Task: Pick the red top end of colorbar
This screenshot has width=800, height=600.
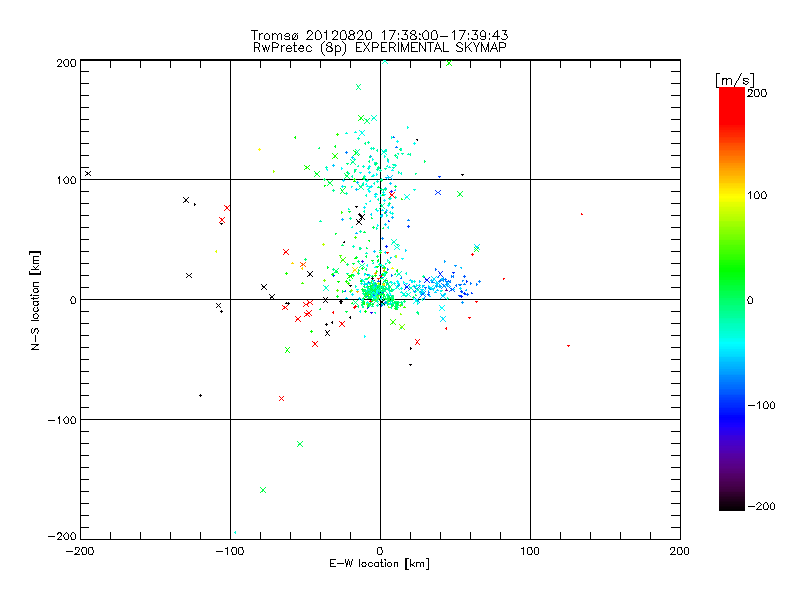Action: 732,92
